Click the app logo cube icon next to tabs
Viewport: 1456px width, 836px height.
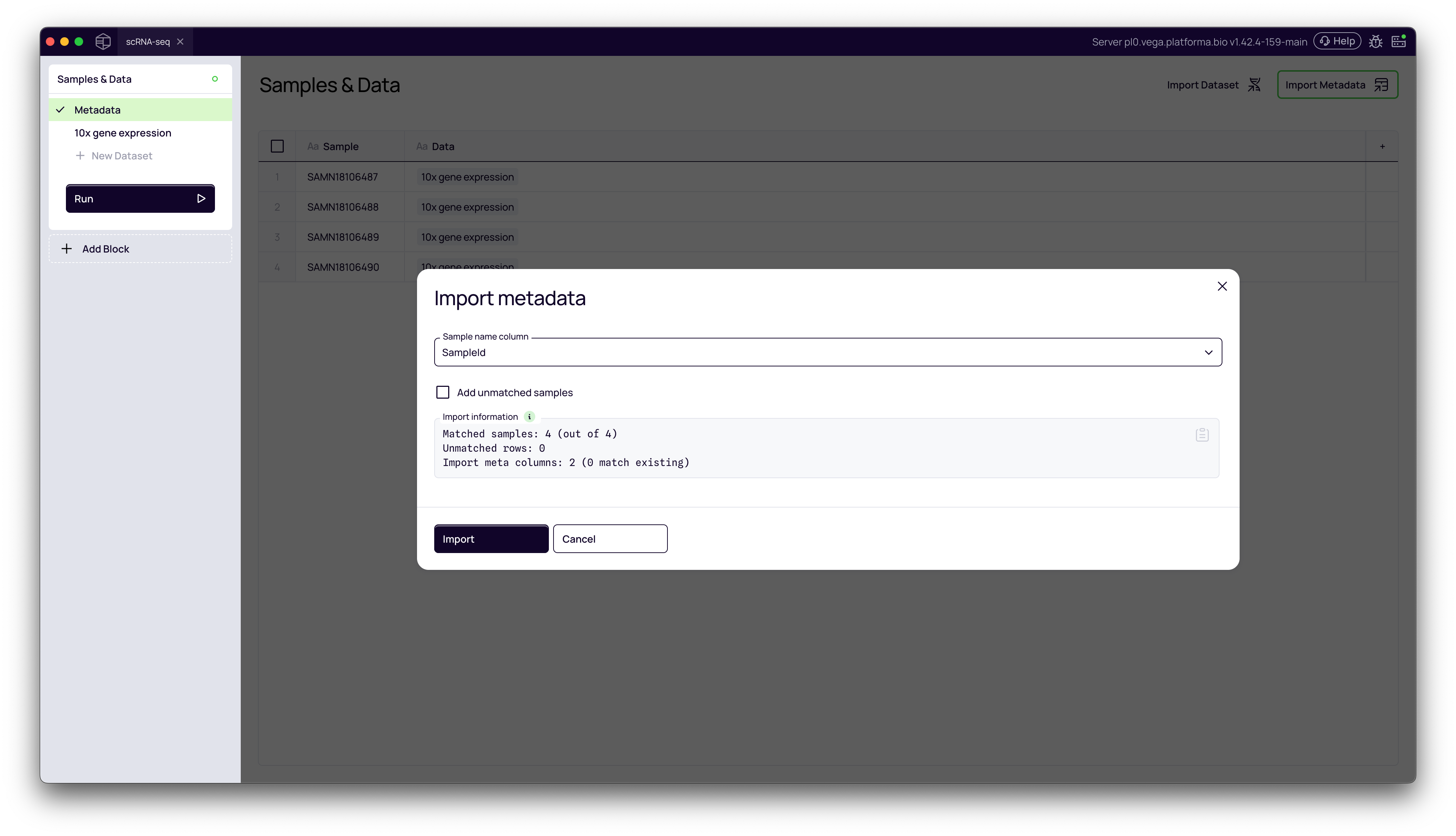(103, 41)
